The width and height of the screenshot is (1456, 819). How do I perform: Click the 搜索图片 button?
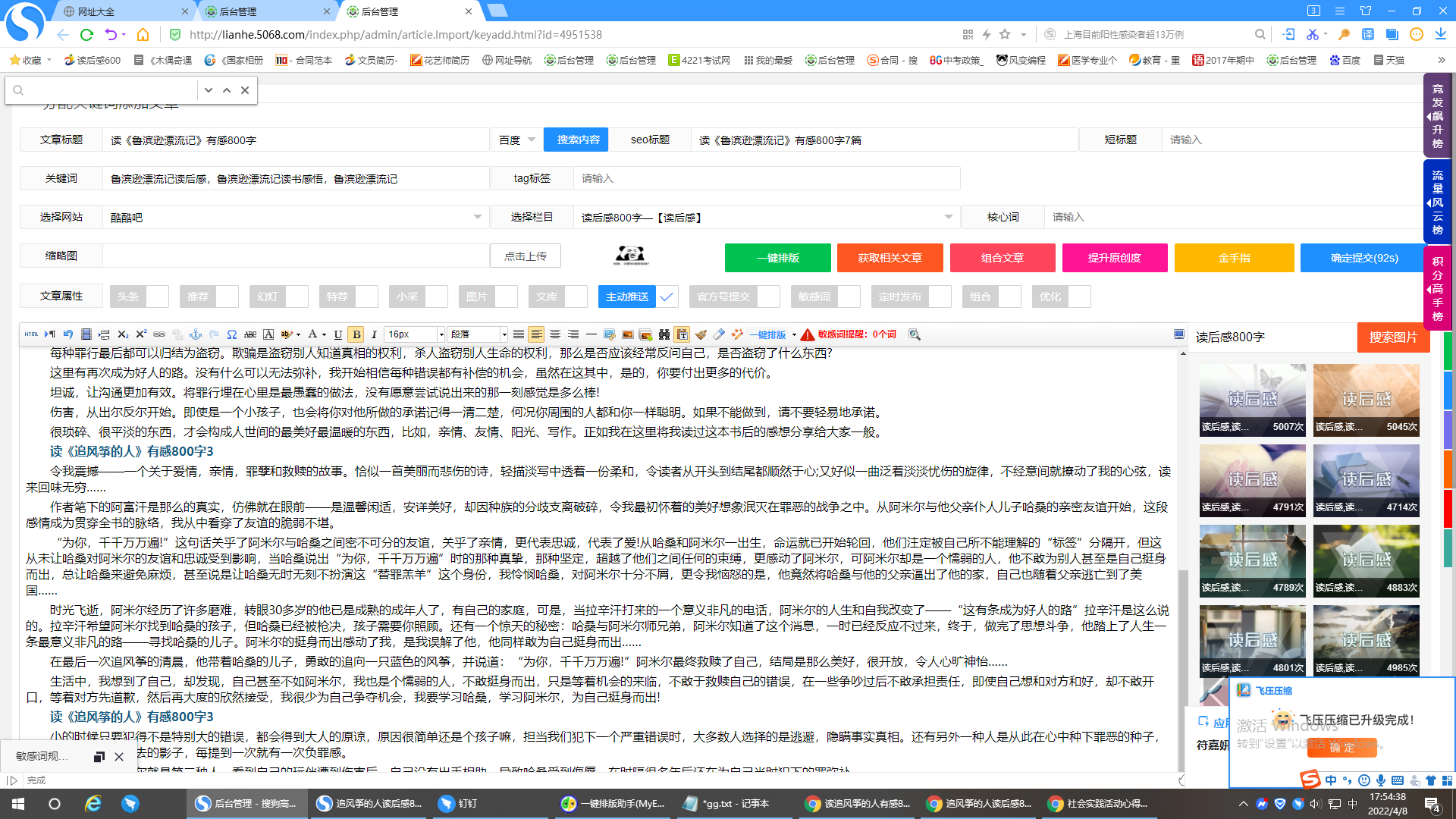point(1393,337)
